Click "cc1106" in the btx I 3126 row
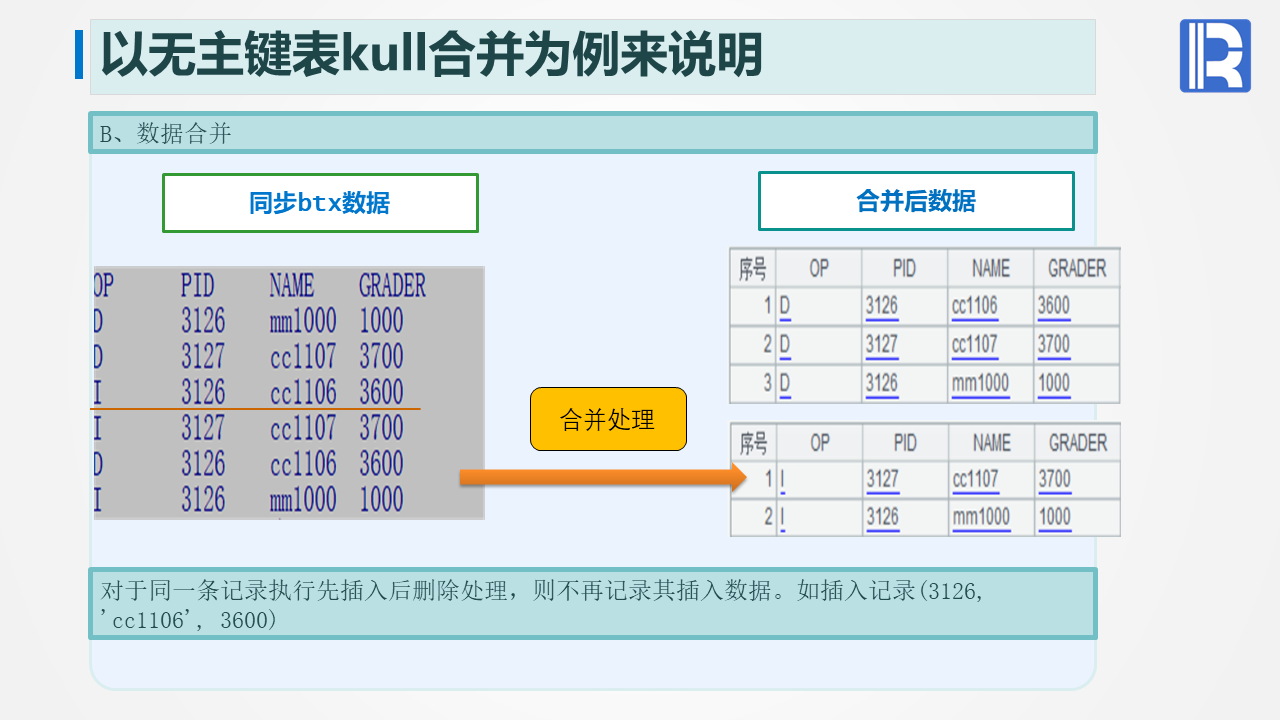 (303, 391)
